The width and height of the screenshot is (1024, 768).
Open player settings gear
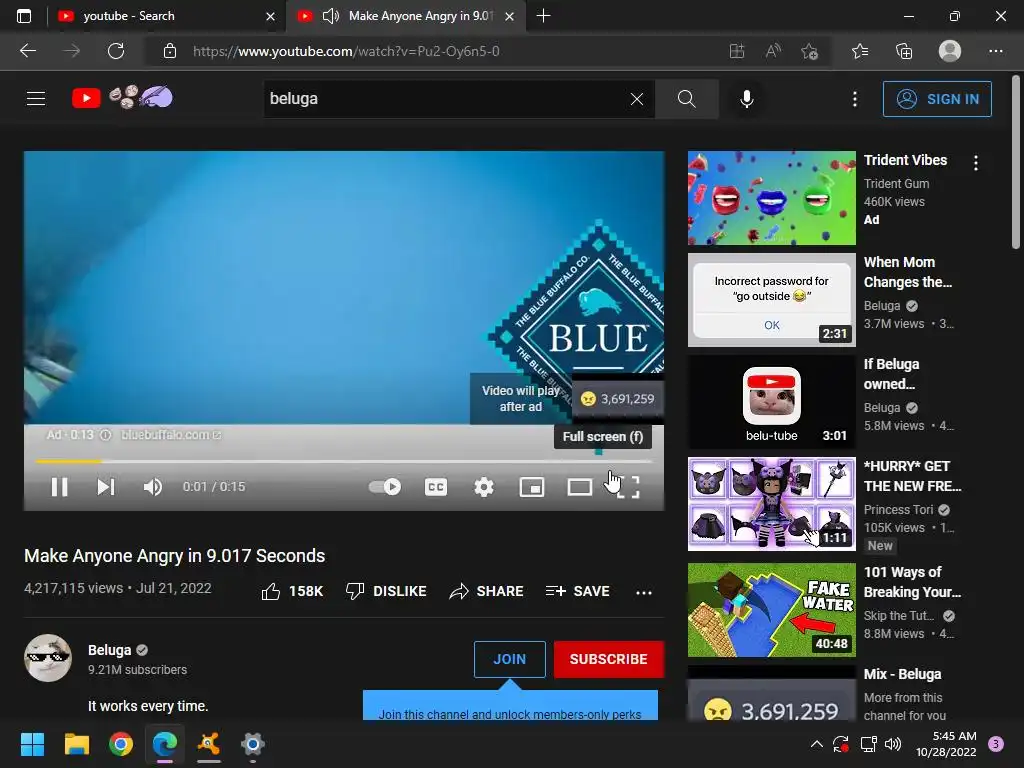click(x=483, y=487)
